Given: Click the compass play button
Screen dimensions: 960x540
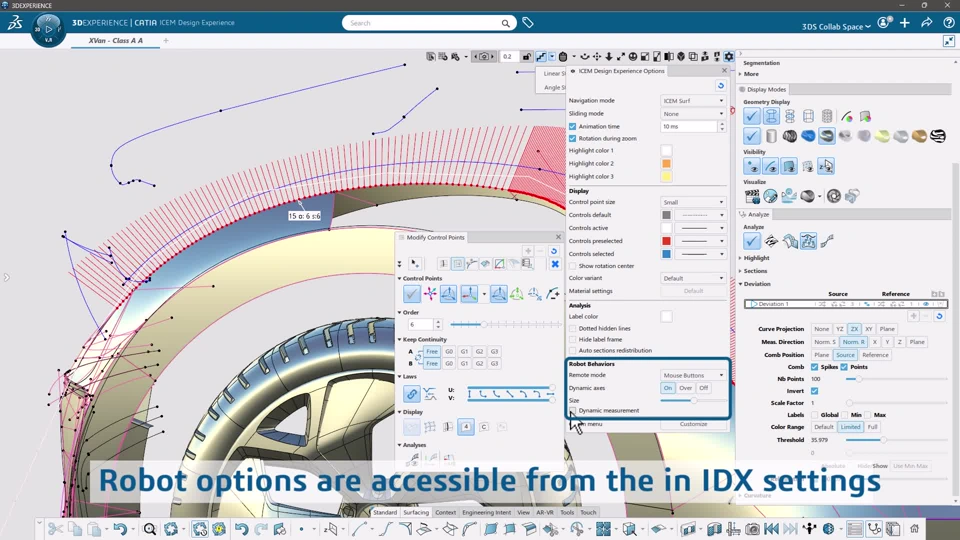Looking at the screenshot, I should point(48,29).
